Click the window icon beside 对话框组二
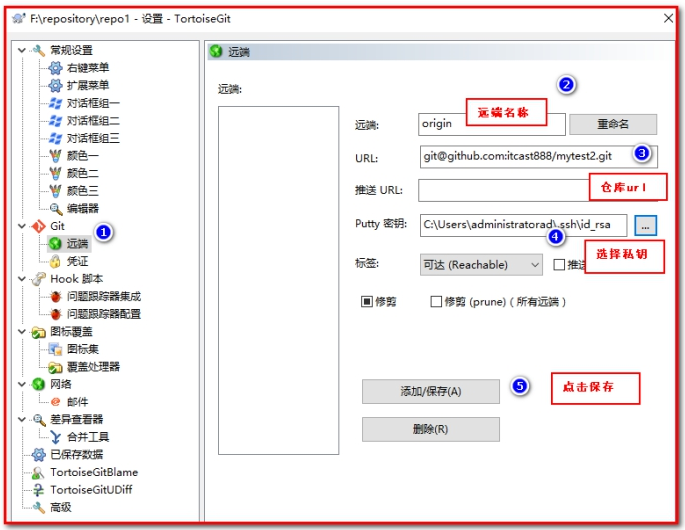Image resolution: width=685 pixels, height=530 pixels. point(55,121)
